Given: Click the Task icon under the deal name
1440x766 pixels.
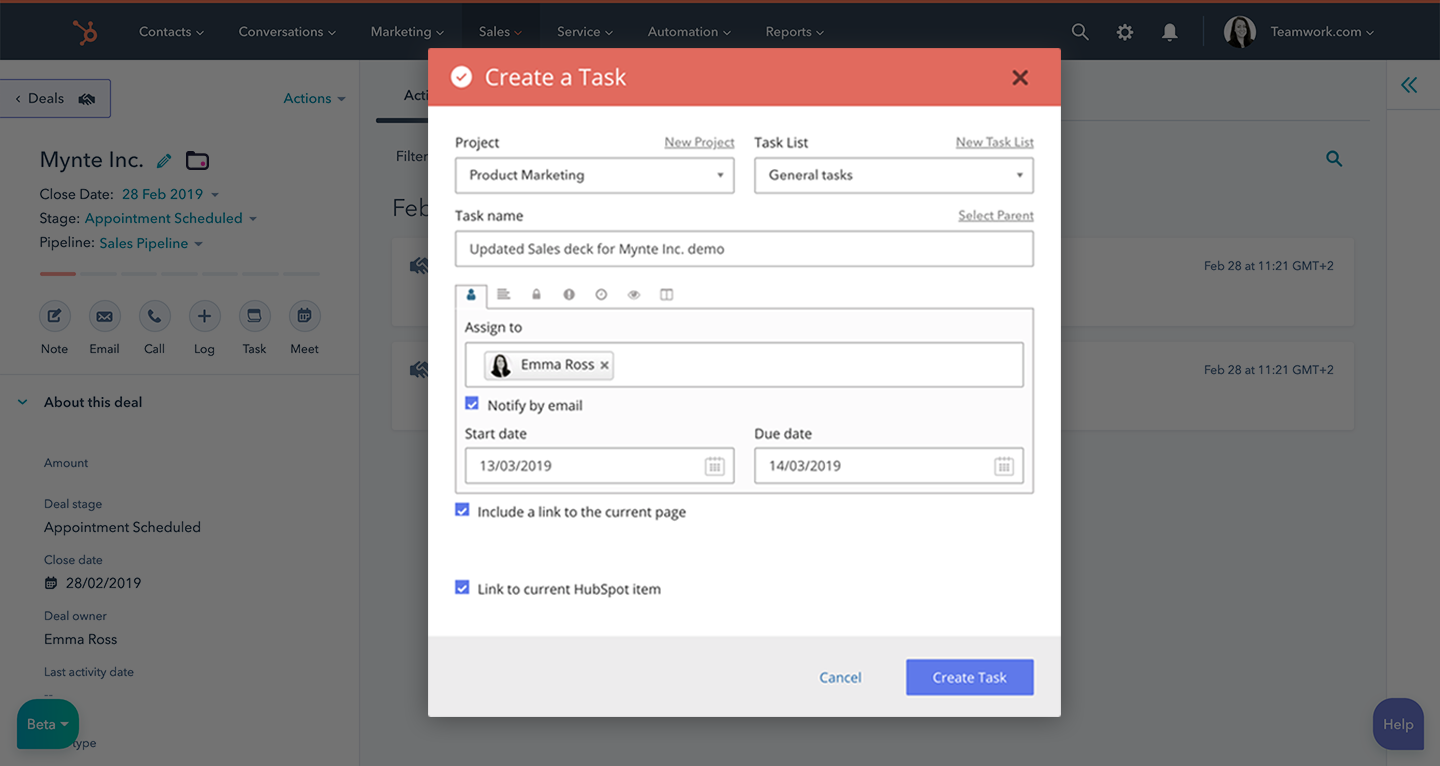Looking at the screenshot, I should coord(254,317).
